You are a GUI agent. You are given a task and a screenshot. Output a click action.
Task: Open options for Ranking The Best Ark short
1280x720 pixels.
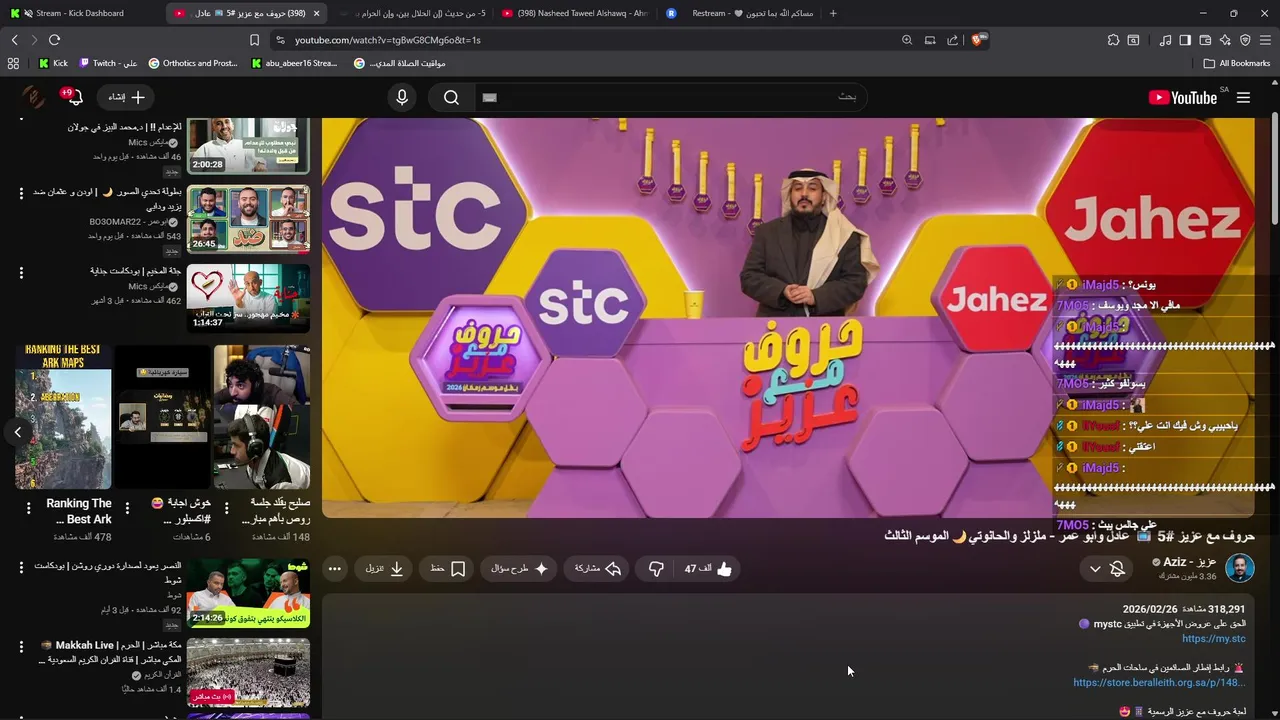pyautogui.click(x=28, y=509)
